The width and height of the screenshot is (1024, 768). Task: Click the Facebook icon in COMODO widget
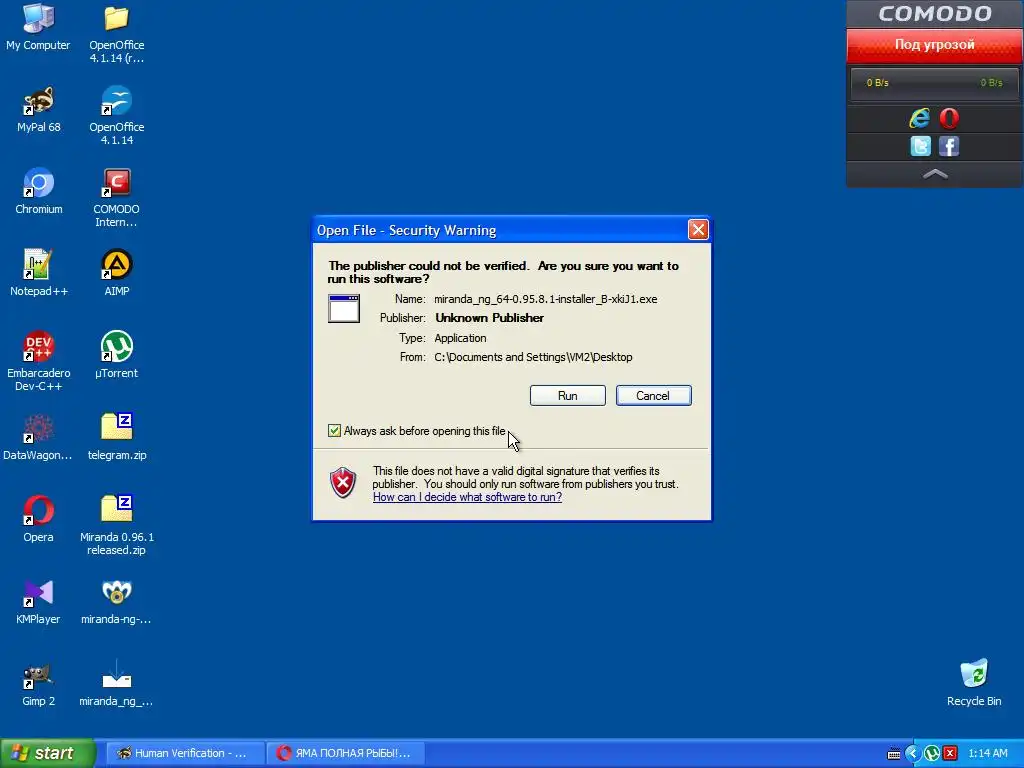(x=949, y=146)
